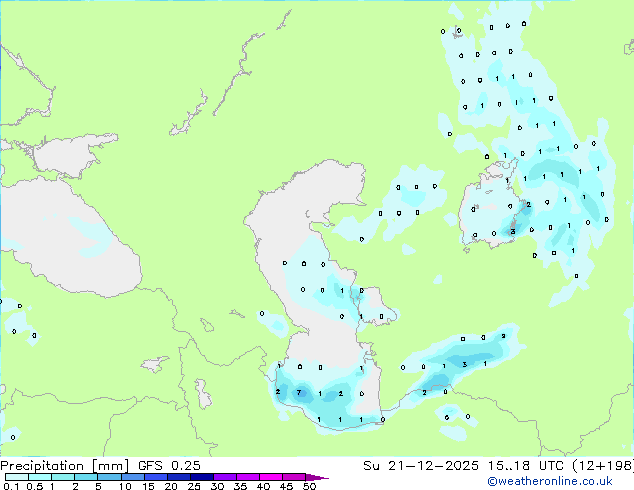Click the "0.5" legend scale label

click(35, 486)
